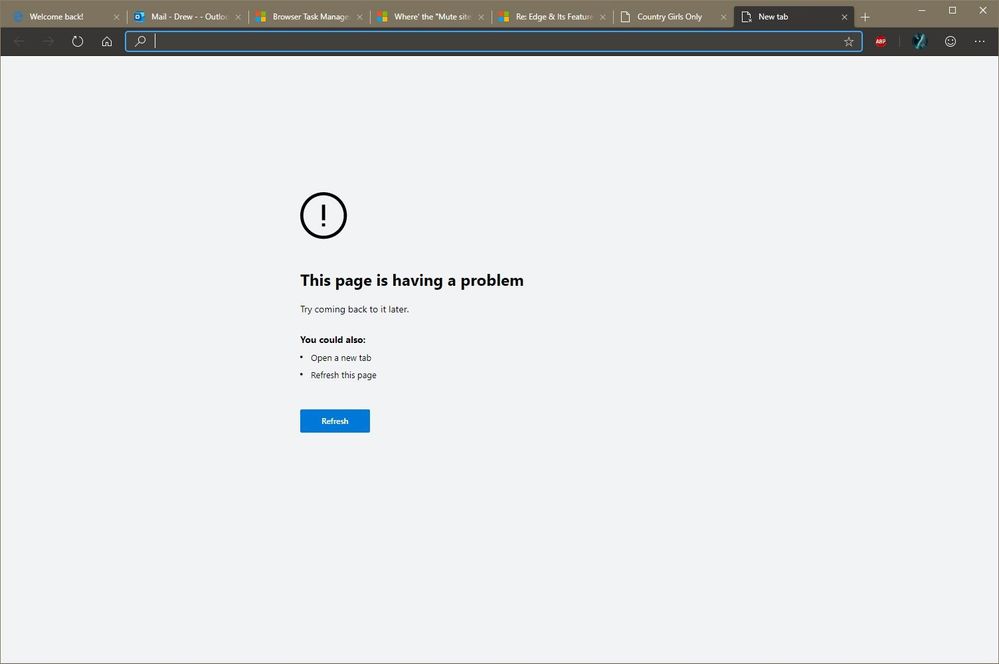999x664 pixels.
Task: Click the search magnifier icon in address bar
Action: click(x=140, y=41)
